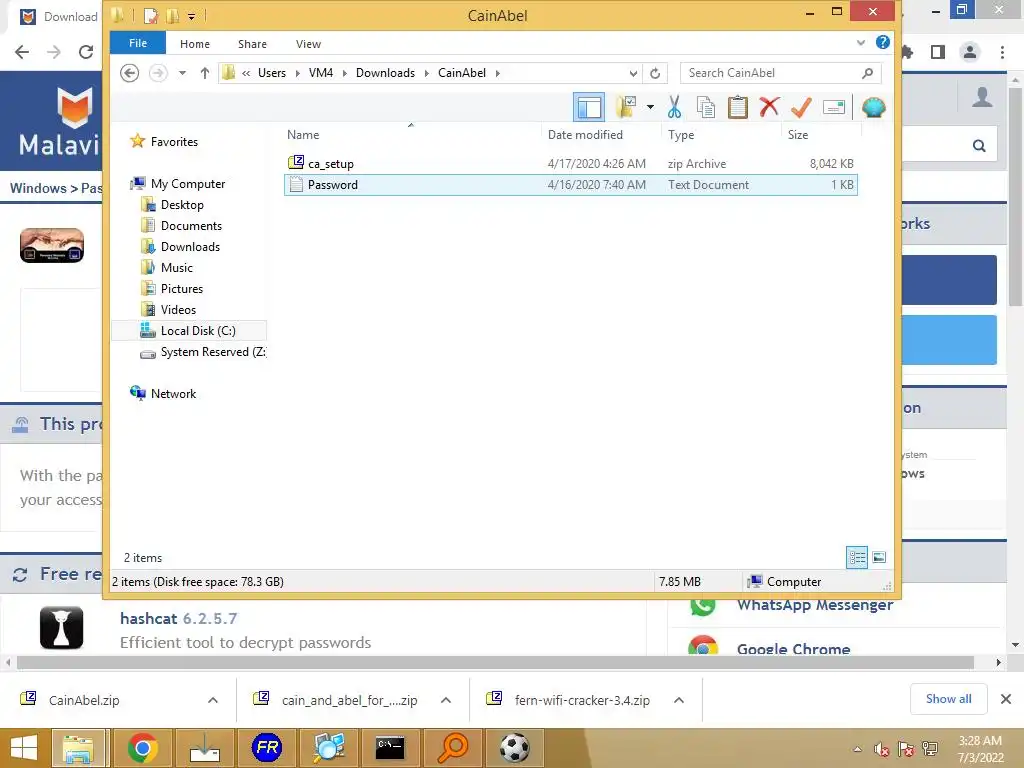Open Command Prompt from taskbar
This screenshot has width=1024, height=768.
point(391,748)
